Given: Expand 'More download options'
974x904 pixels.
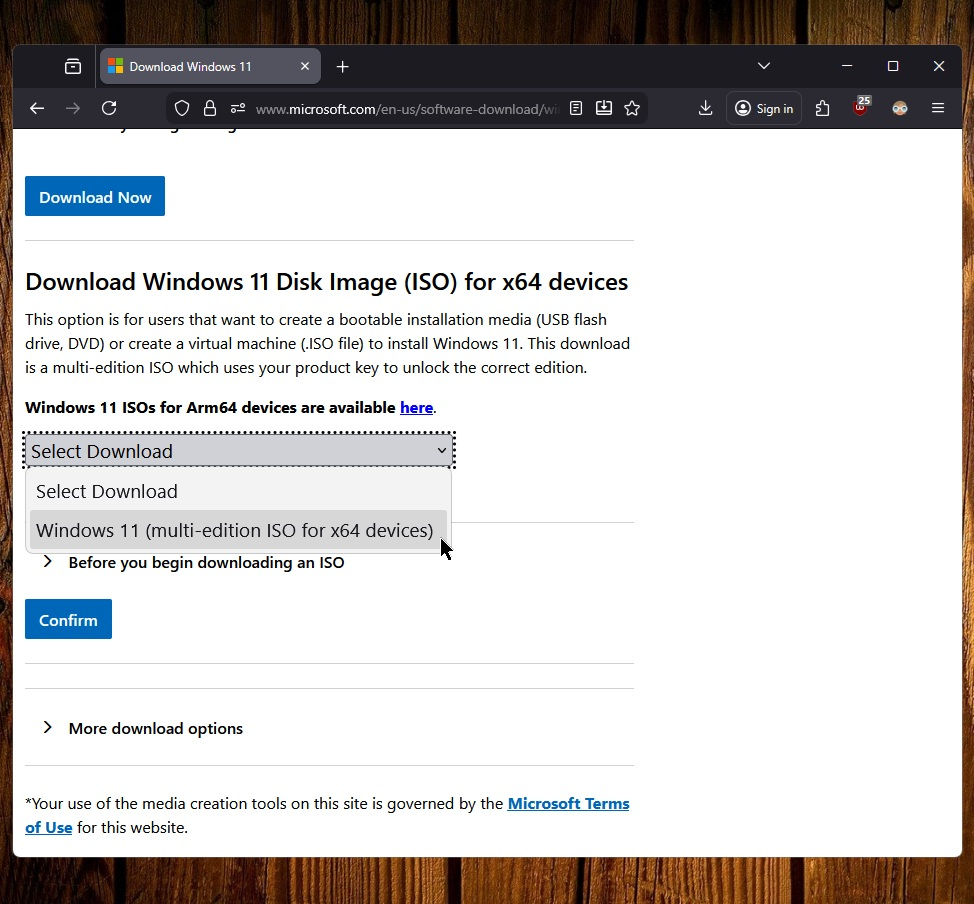Looking at the screenshot, I should point(155,728).
